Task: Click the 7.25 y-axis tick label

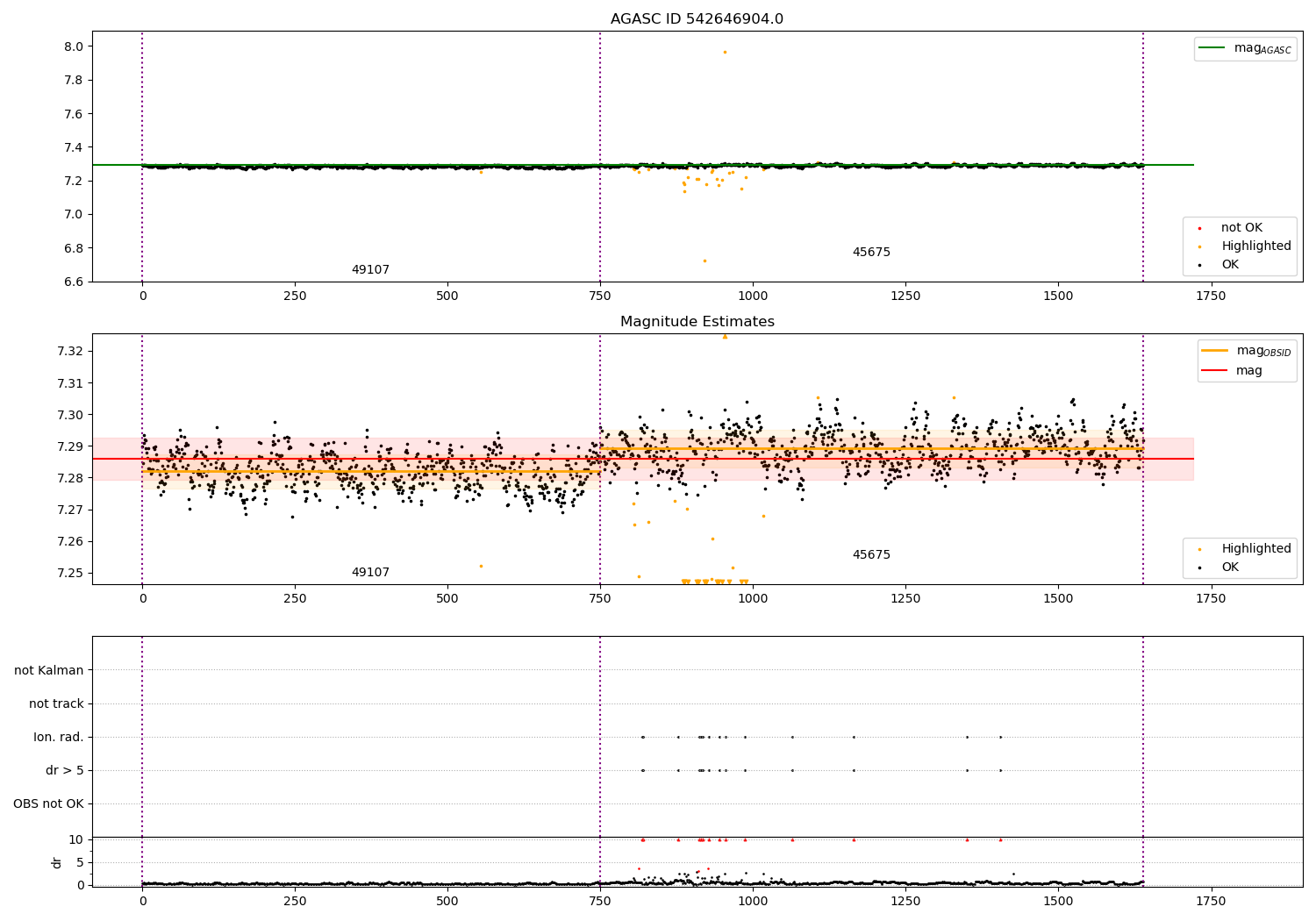Action: tap(70, 573)
